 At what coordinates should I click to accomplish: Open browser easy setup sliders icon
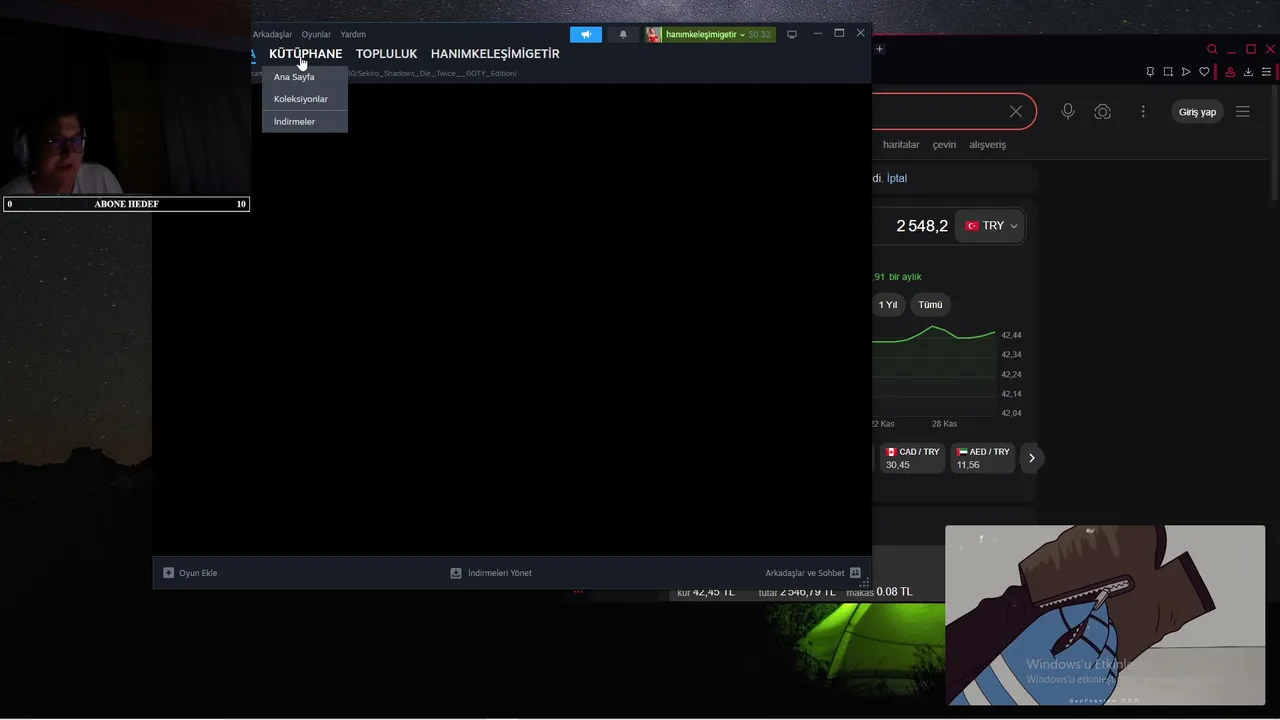(x=1267, y=72)
